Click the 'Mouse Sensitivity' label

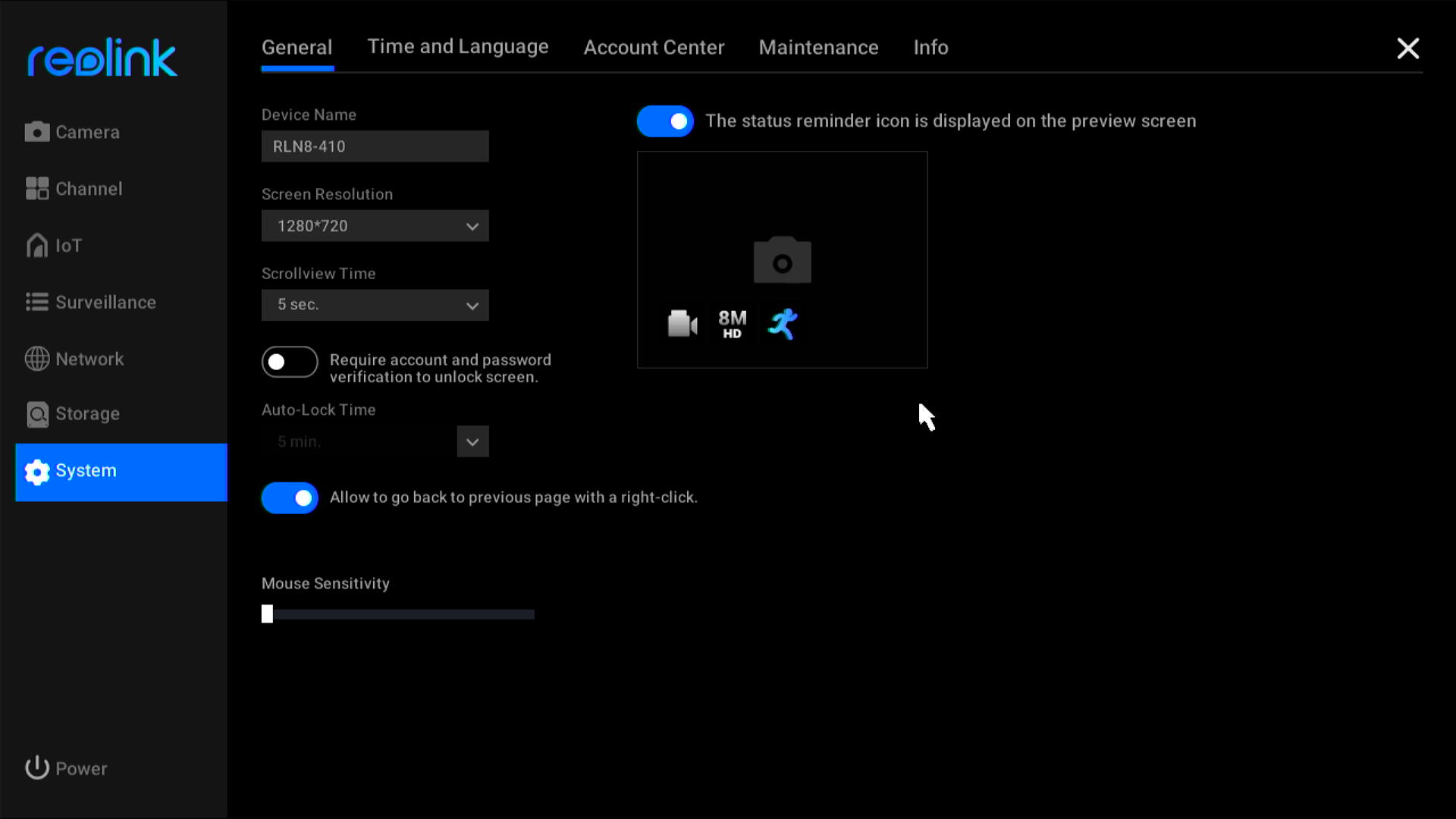pyautogui.click(x=325, y=583)
